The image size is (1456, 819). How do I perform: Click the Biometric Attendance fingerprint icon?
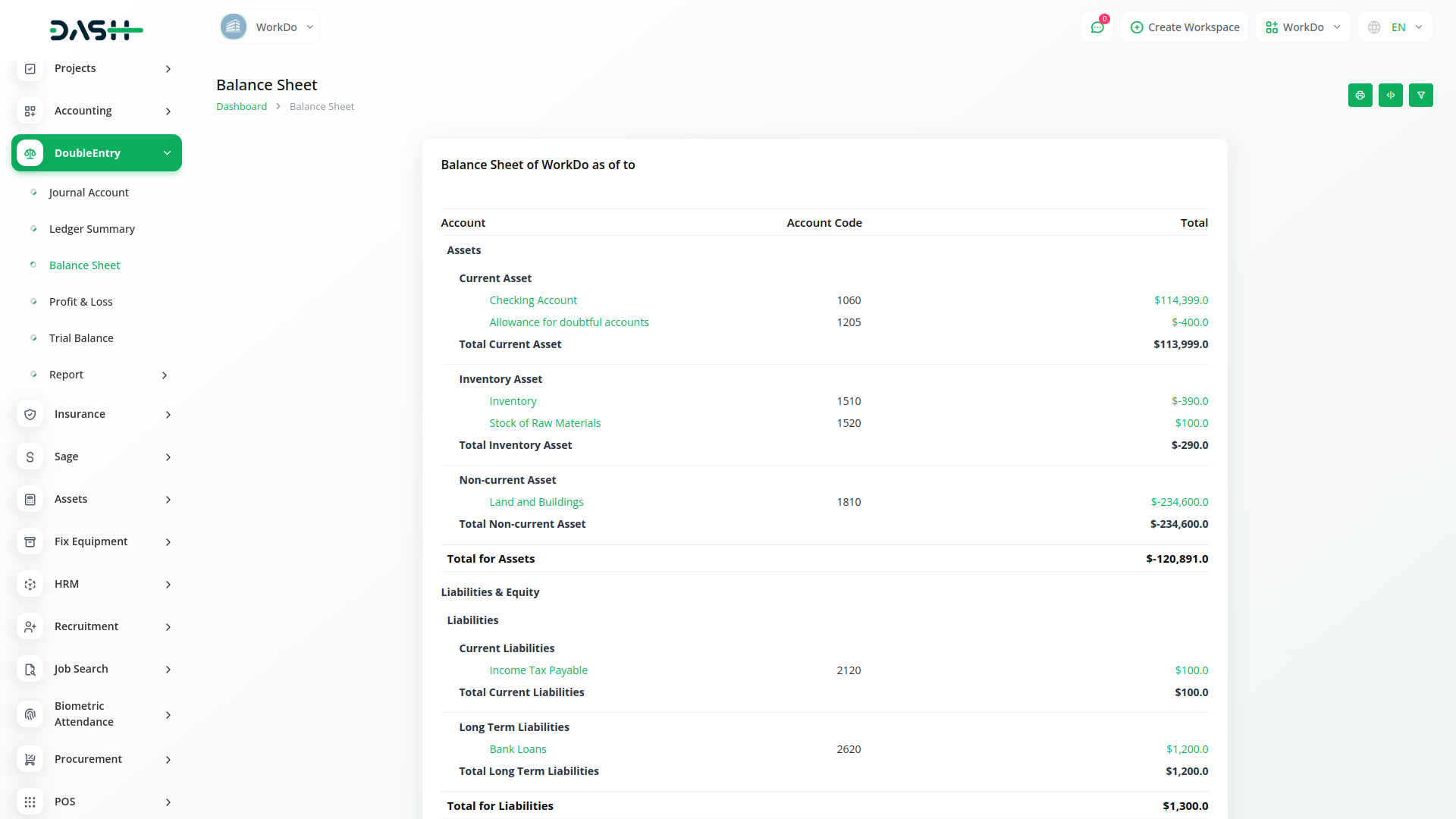tap(30, 714)
